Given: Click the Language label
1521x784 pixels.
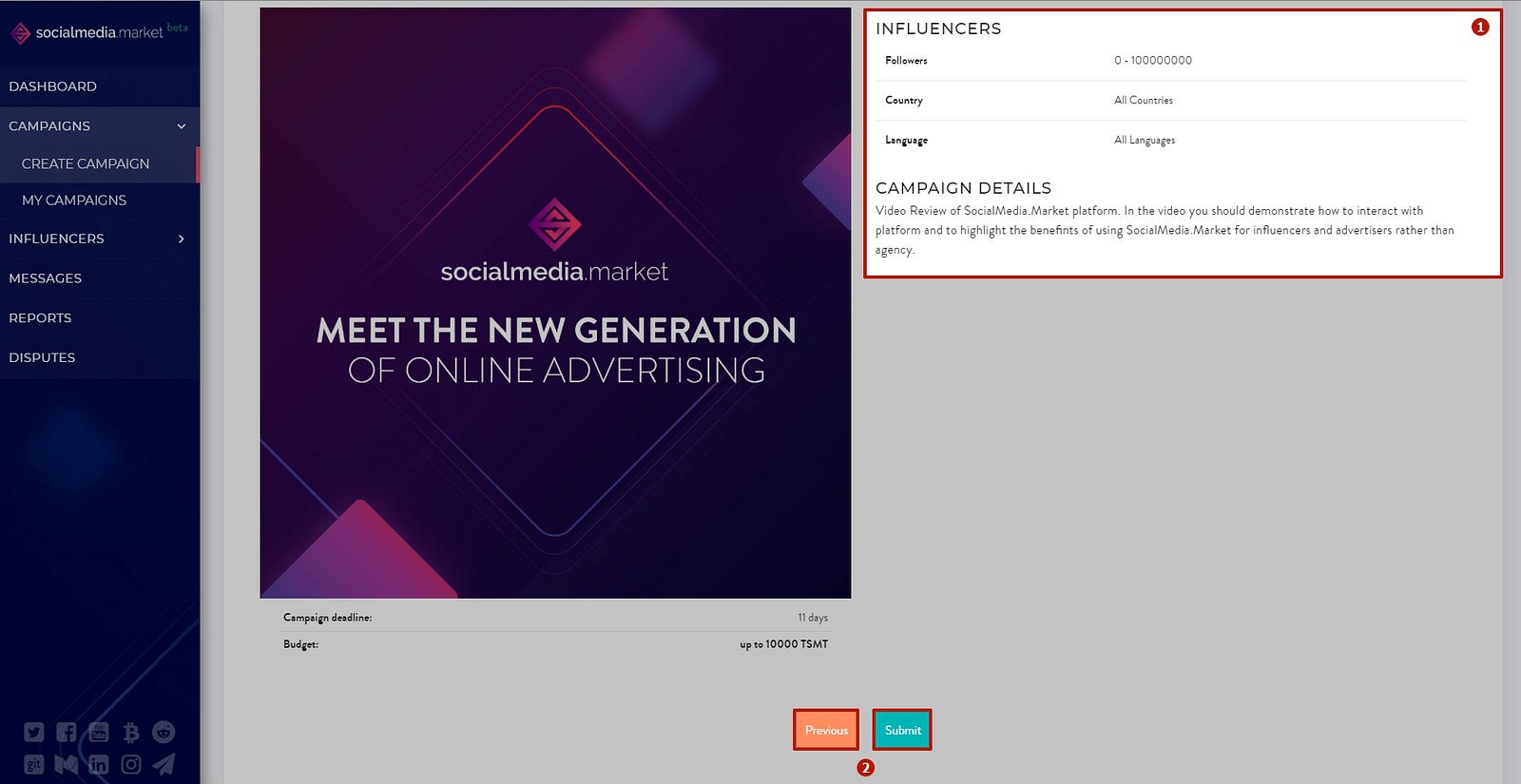Looking at the screenshot, I should click(906, 140).
